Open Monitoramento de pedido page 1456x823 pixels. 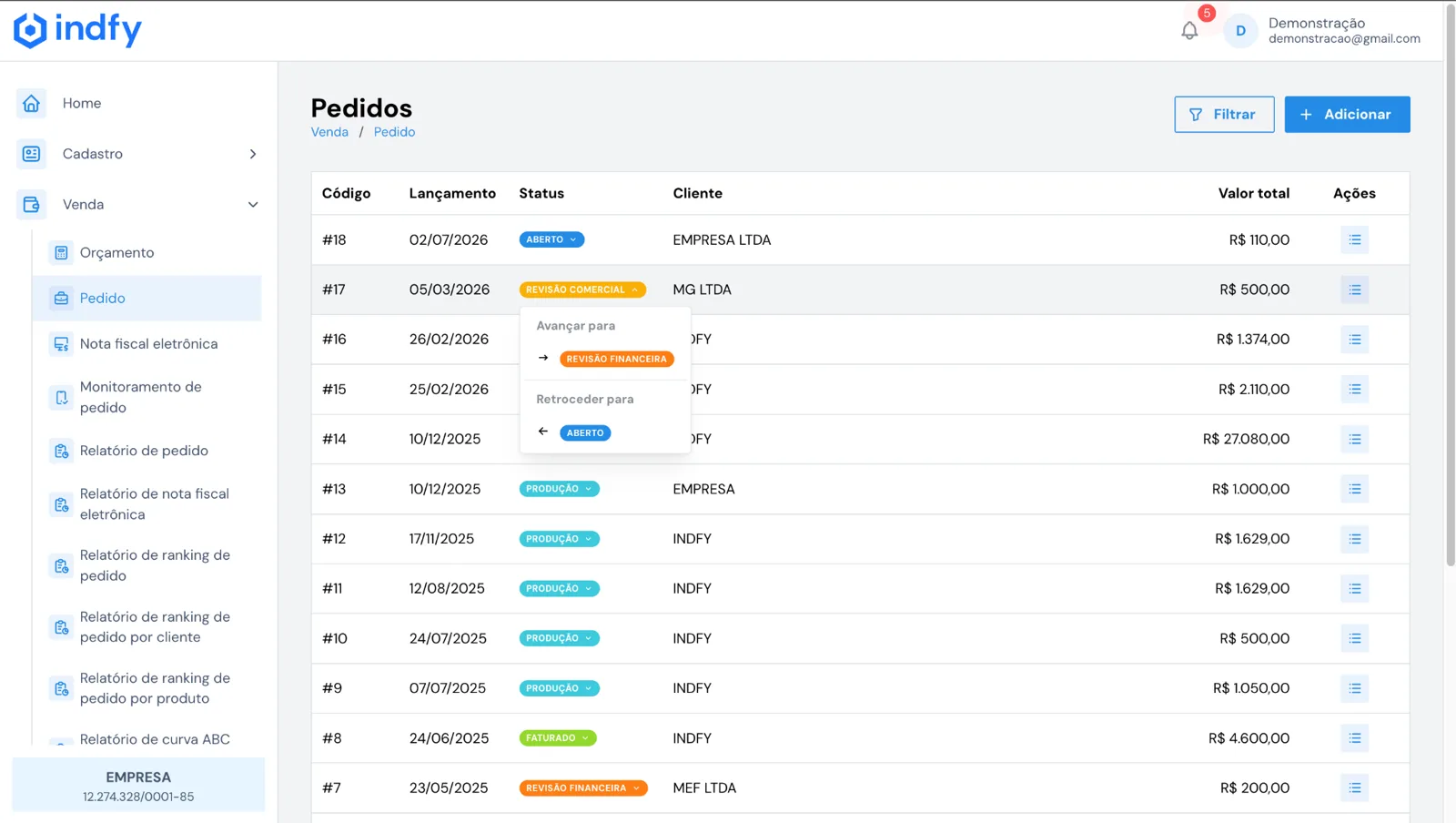(141, 397)
